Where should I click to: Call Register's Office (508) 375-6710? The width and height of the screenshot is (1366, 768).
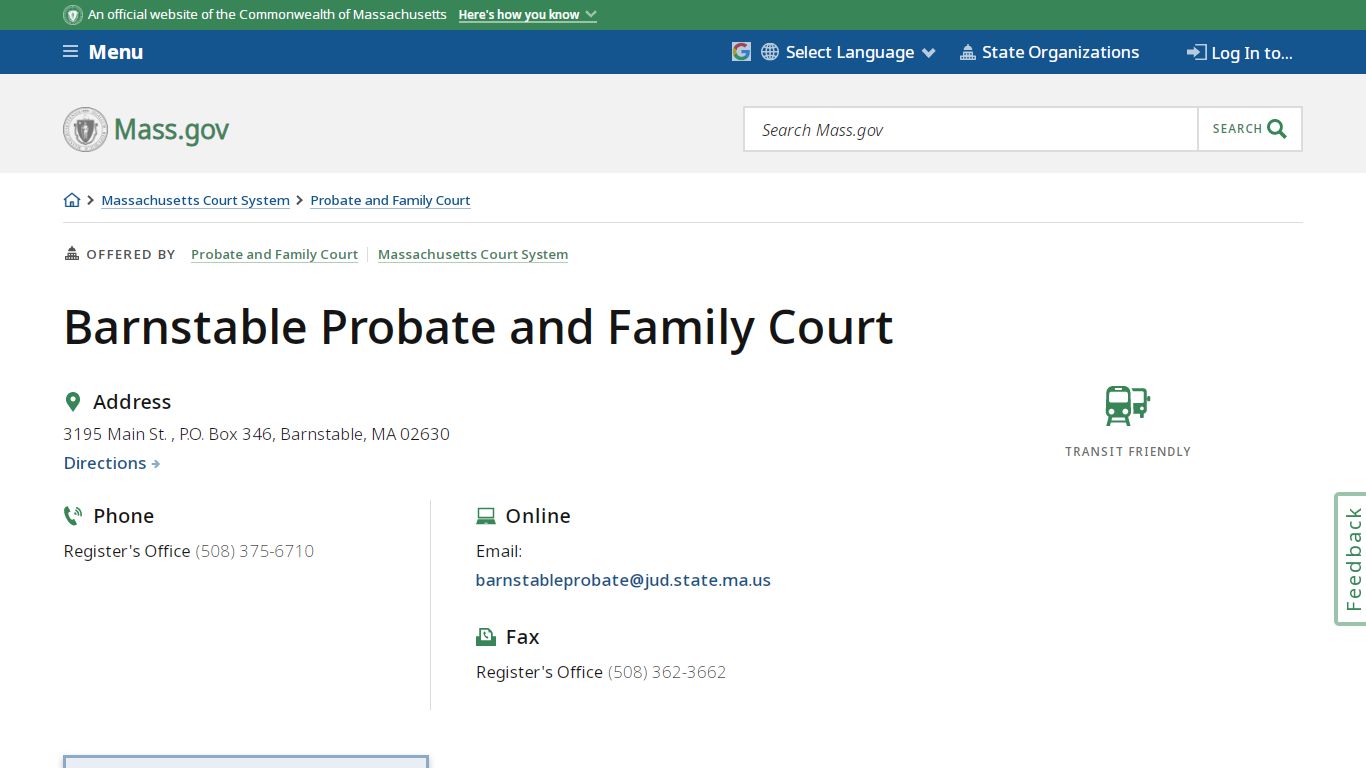pyautogui.click(x=254, y=551)
